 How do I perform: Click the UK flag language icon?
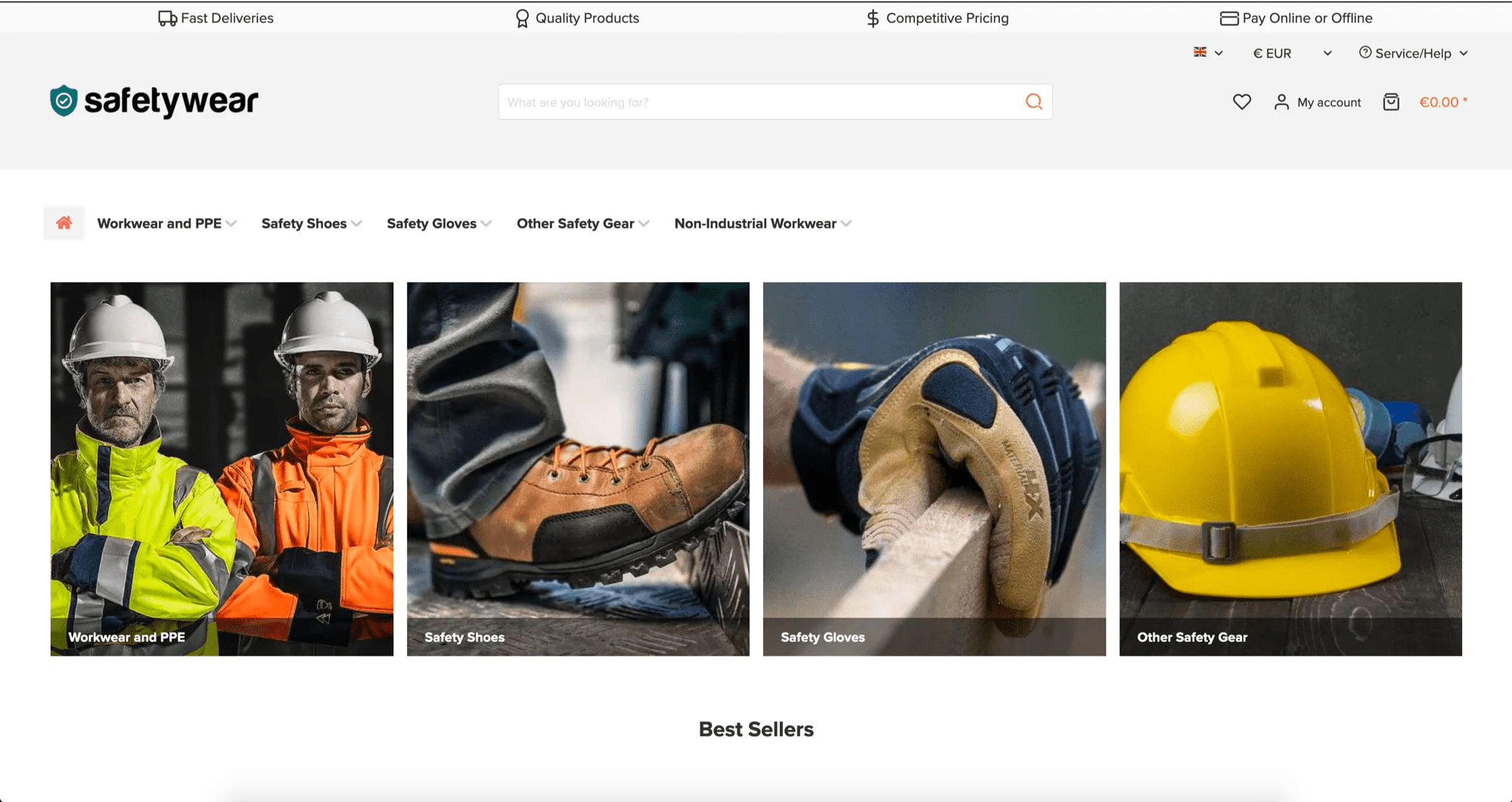click(1200, 53)
